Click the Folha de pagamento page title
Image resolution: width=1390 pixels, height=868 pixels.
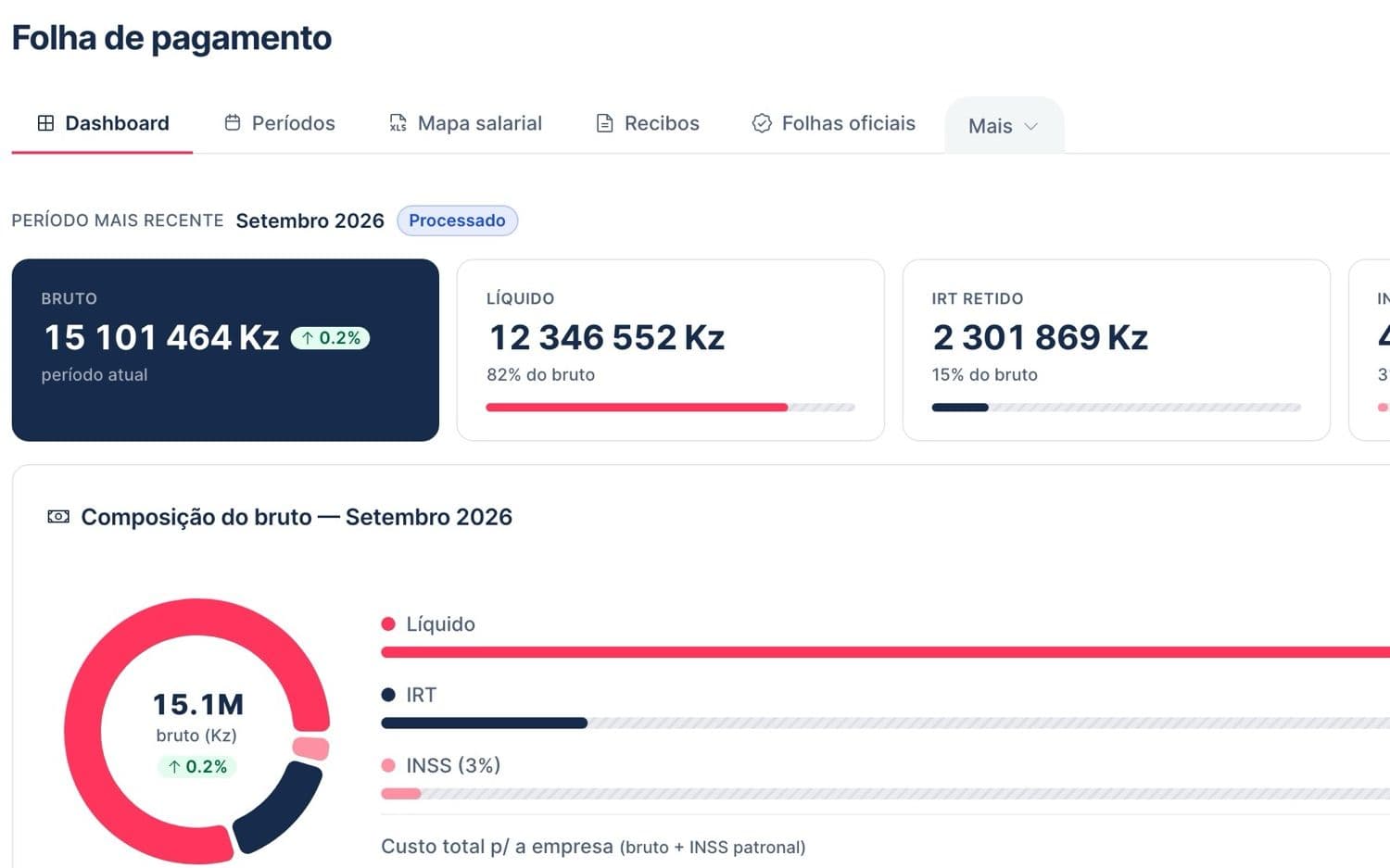(171, 38)
